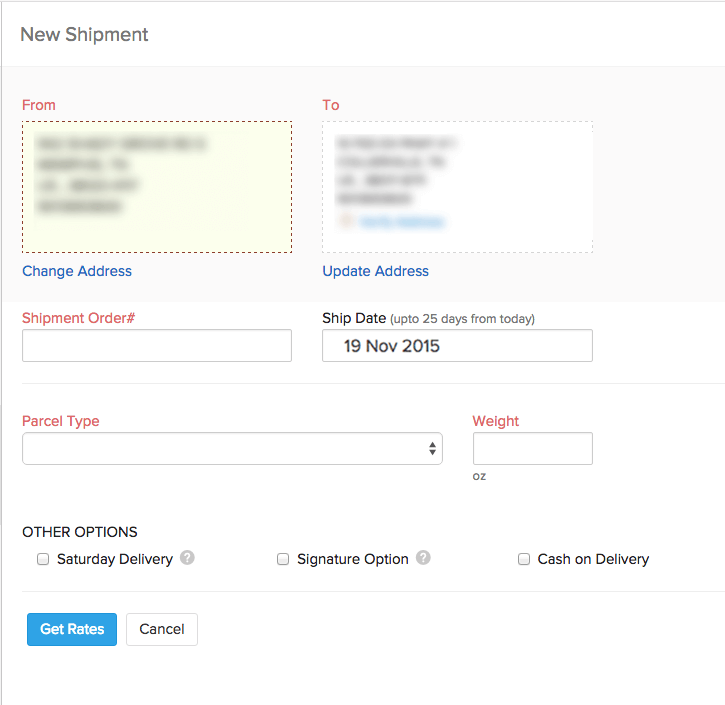This screenshot has width=725, height=705.
Task: Check Cash on Delivery option
Action: tap(524, 559)
